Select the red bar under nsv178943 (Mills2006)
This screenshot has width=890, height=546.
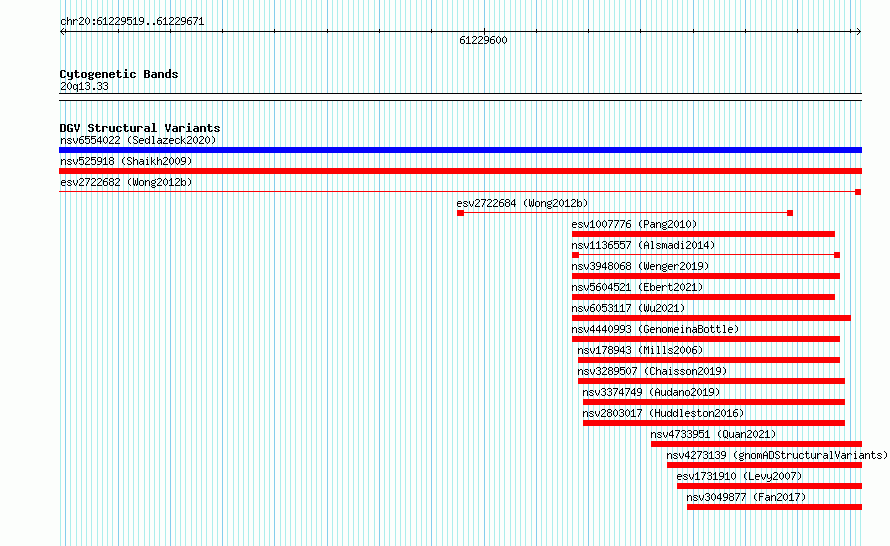pos(708,360)
